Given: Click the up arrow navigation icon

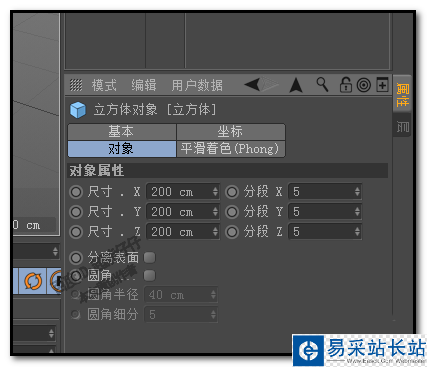Looking at the screenshot, I should pyautogui.click(x=296, y=85).
